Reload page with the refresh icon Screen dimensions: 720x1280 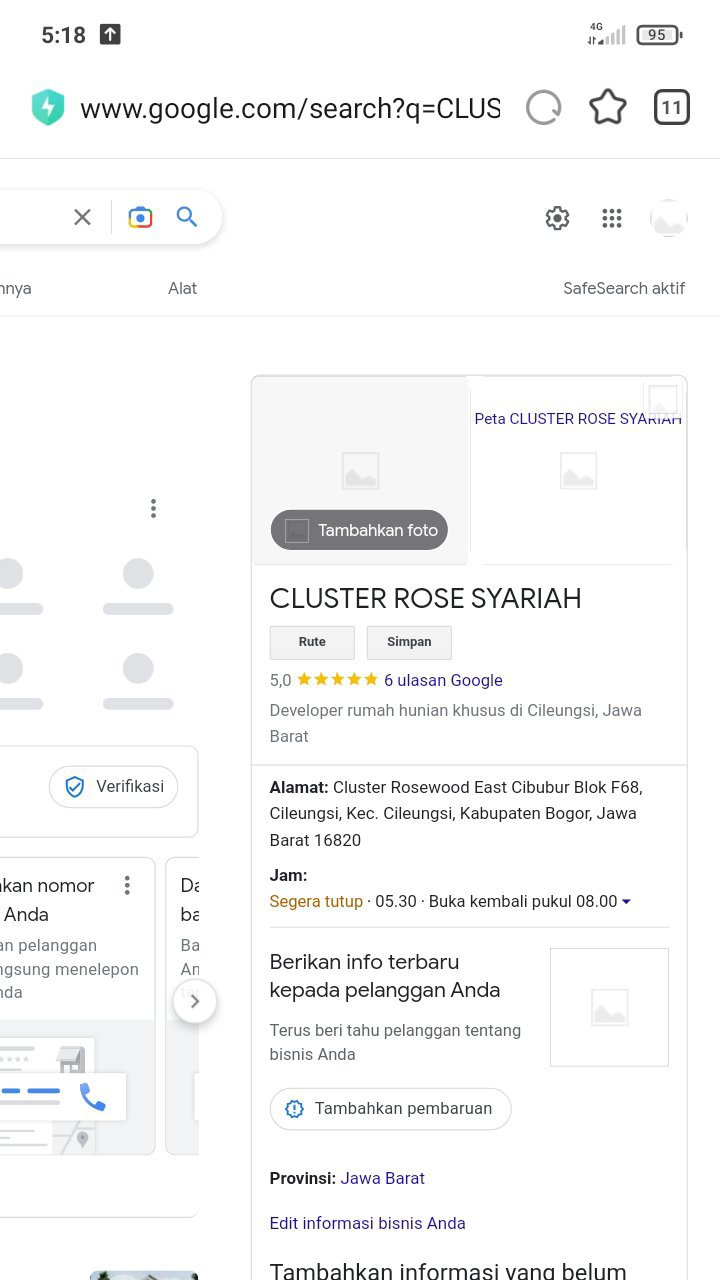point(544,108)
